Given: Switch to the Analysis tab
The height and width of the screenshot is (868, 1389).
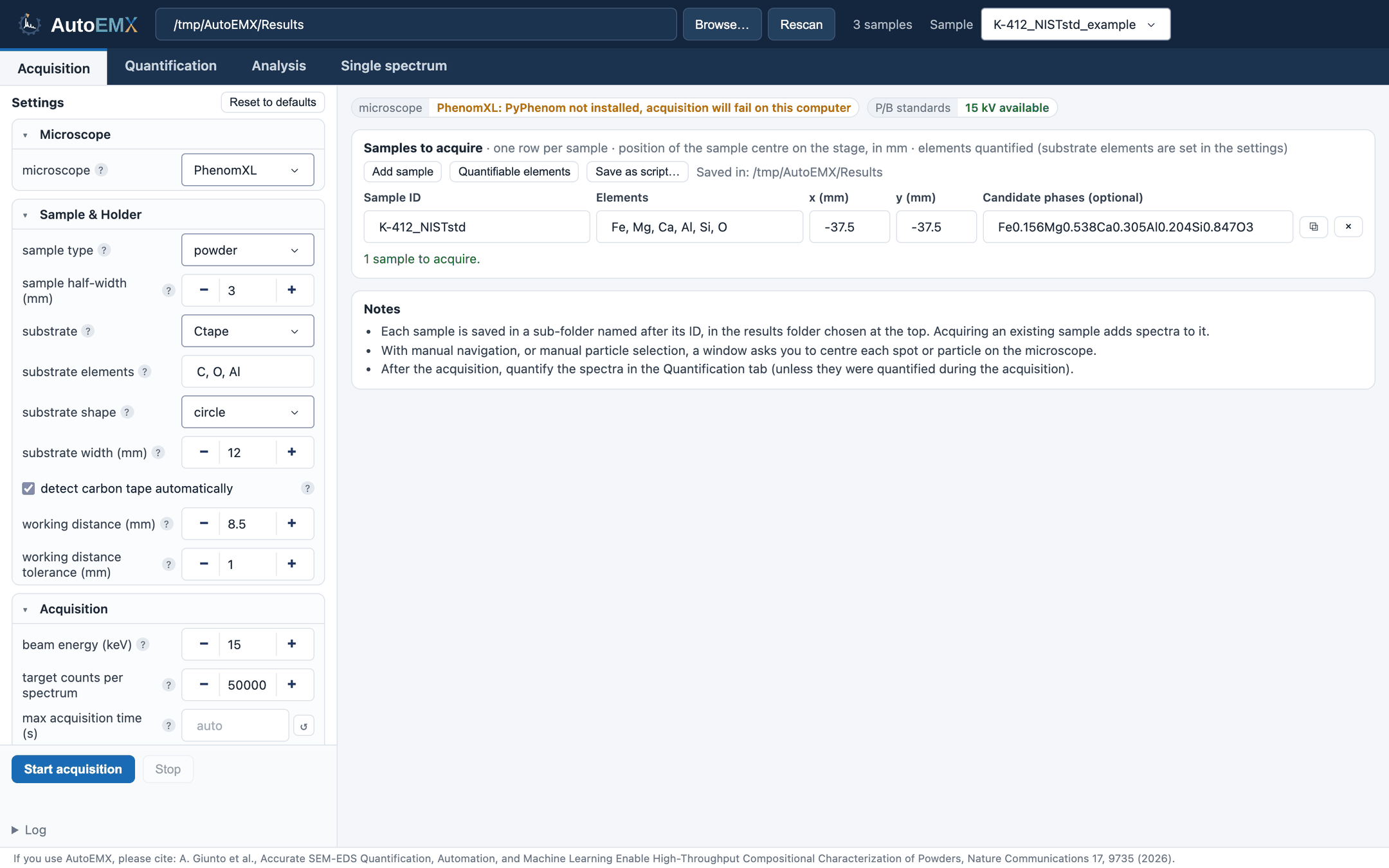Looking at the screenshot, I should [278, 66].
